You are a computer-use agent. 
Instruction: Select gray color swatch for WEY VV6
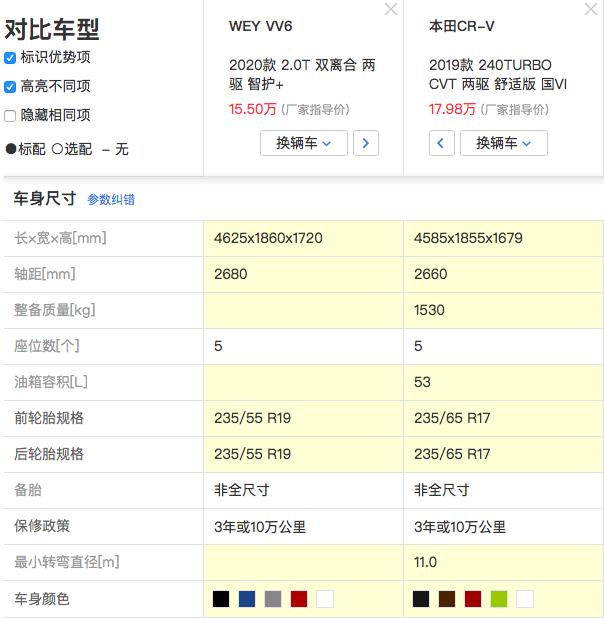pos(273,599)
